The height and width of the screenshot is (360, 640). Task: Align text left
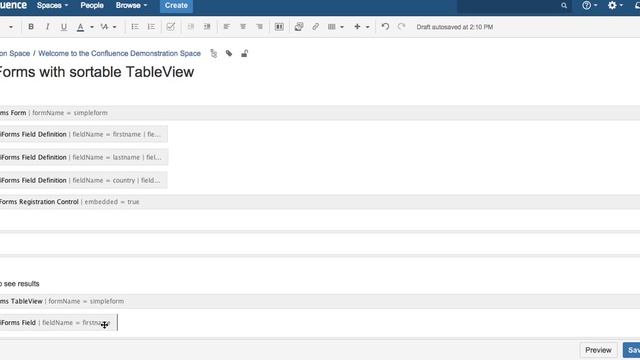click(x=227, y=27)
